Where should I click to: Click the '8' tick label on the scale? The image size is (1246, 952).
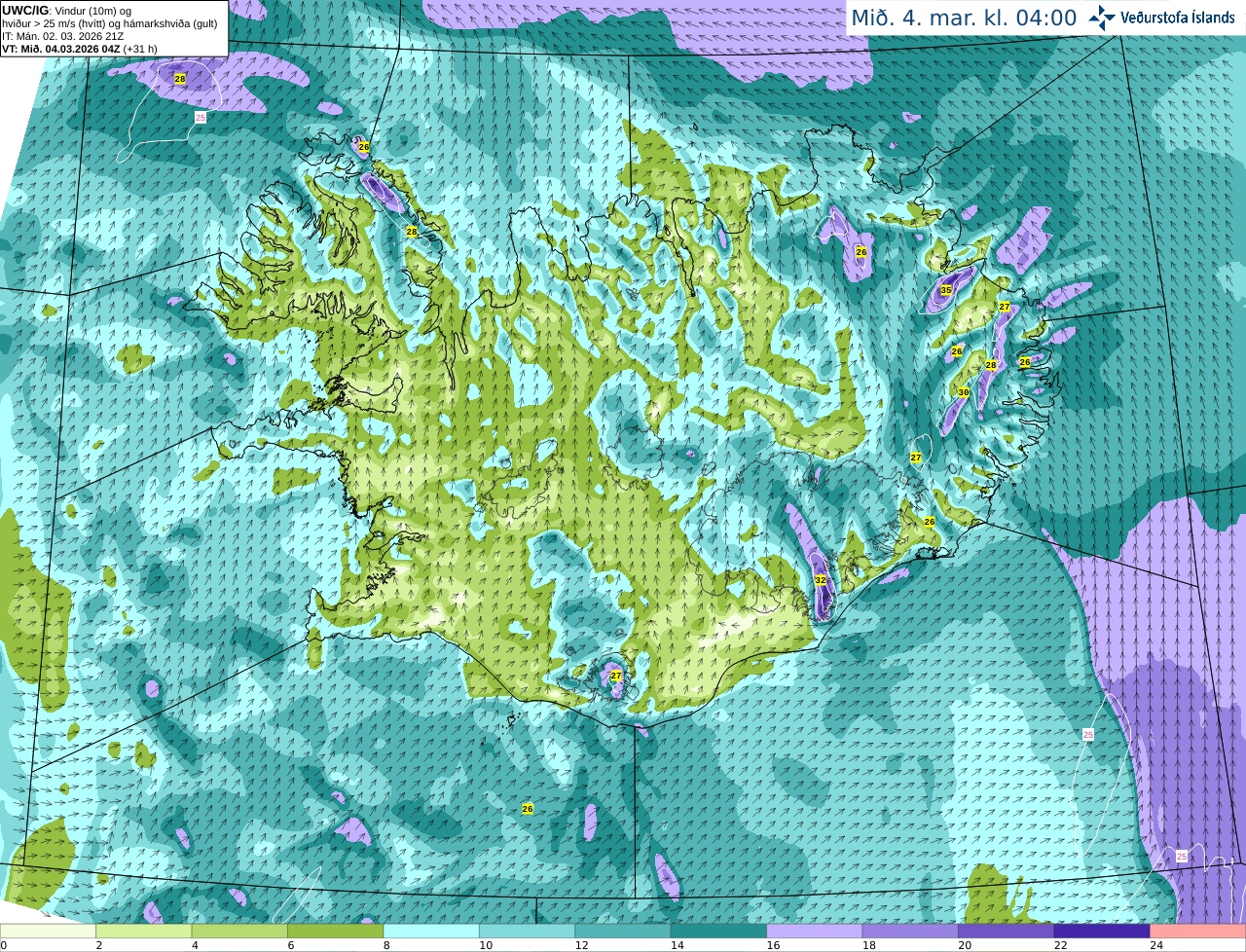pyautogui.click(x=387, y=945)
